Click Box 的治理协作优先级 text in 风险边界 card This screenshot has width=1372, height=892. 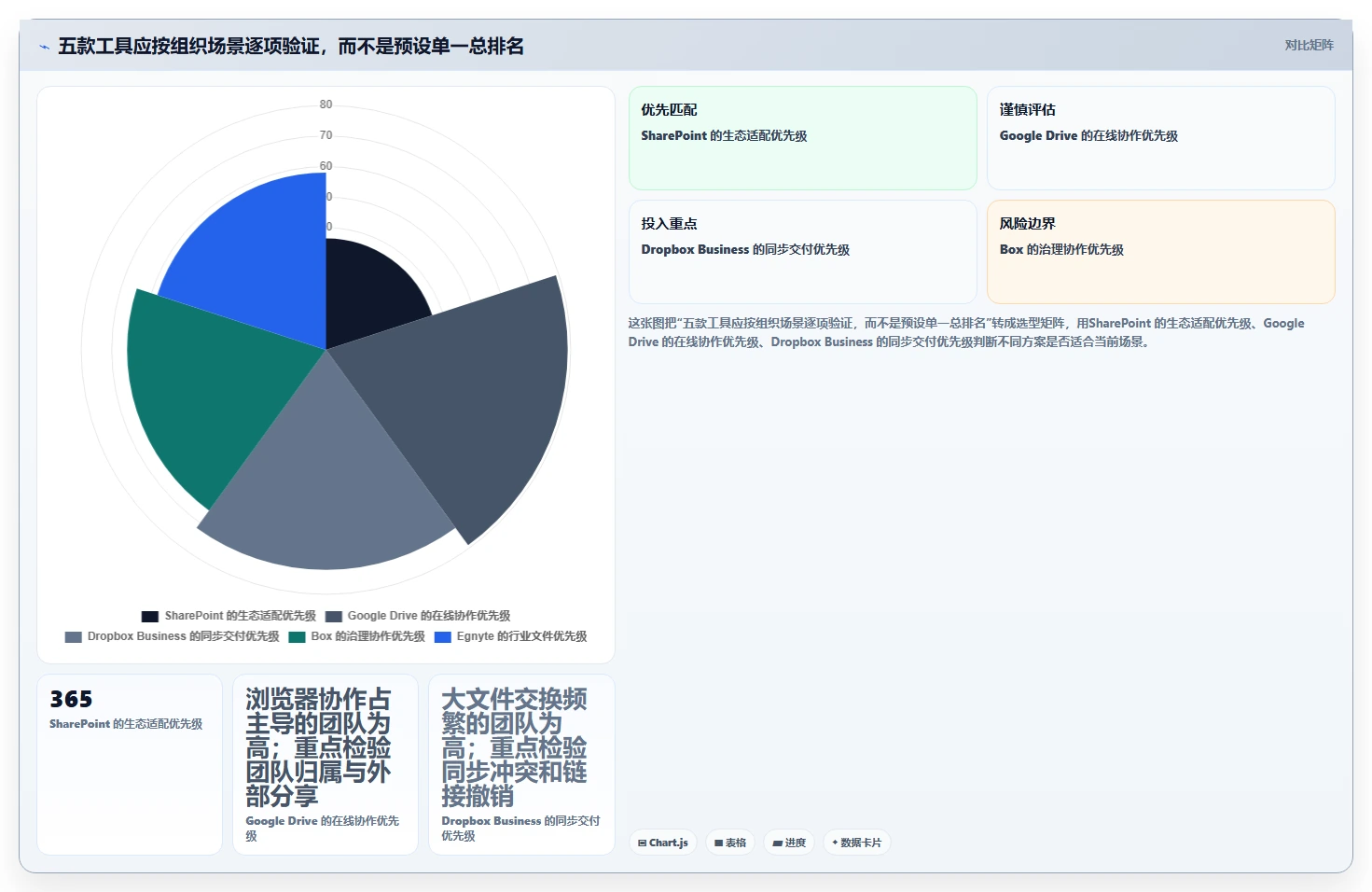click(1061, 249)
